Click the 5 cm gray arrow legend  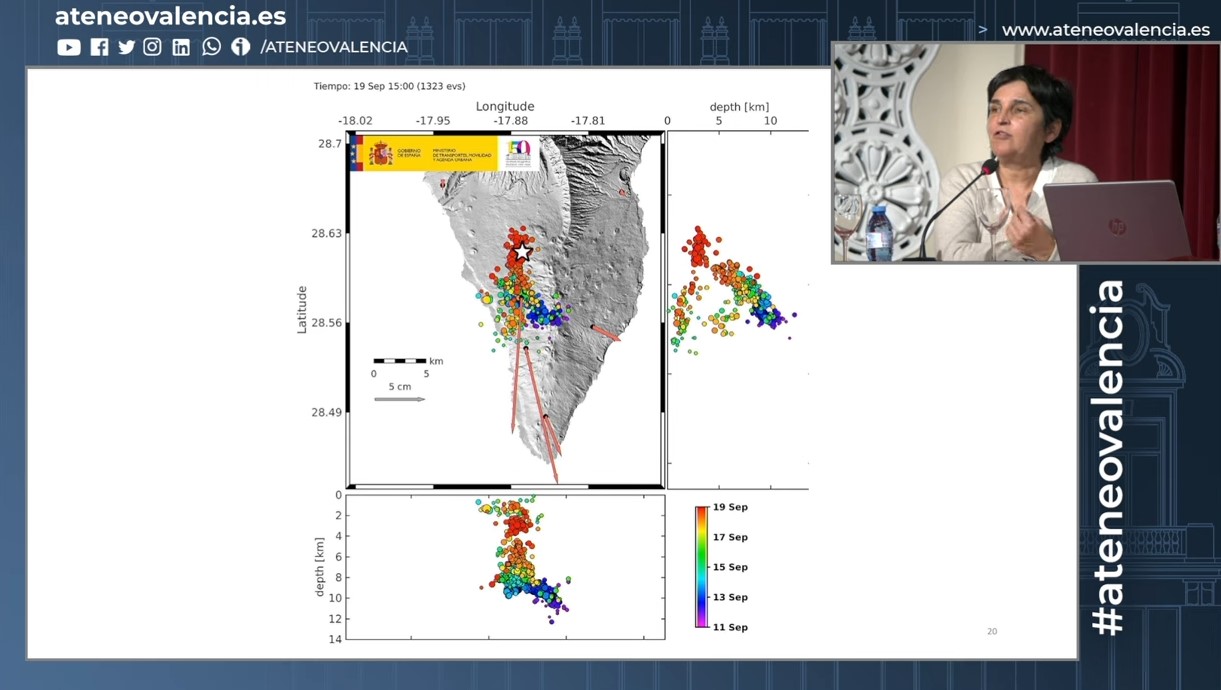click(x=399, y=399)
